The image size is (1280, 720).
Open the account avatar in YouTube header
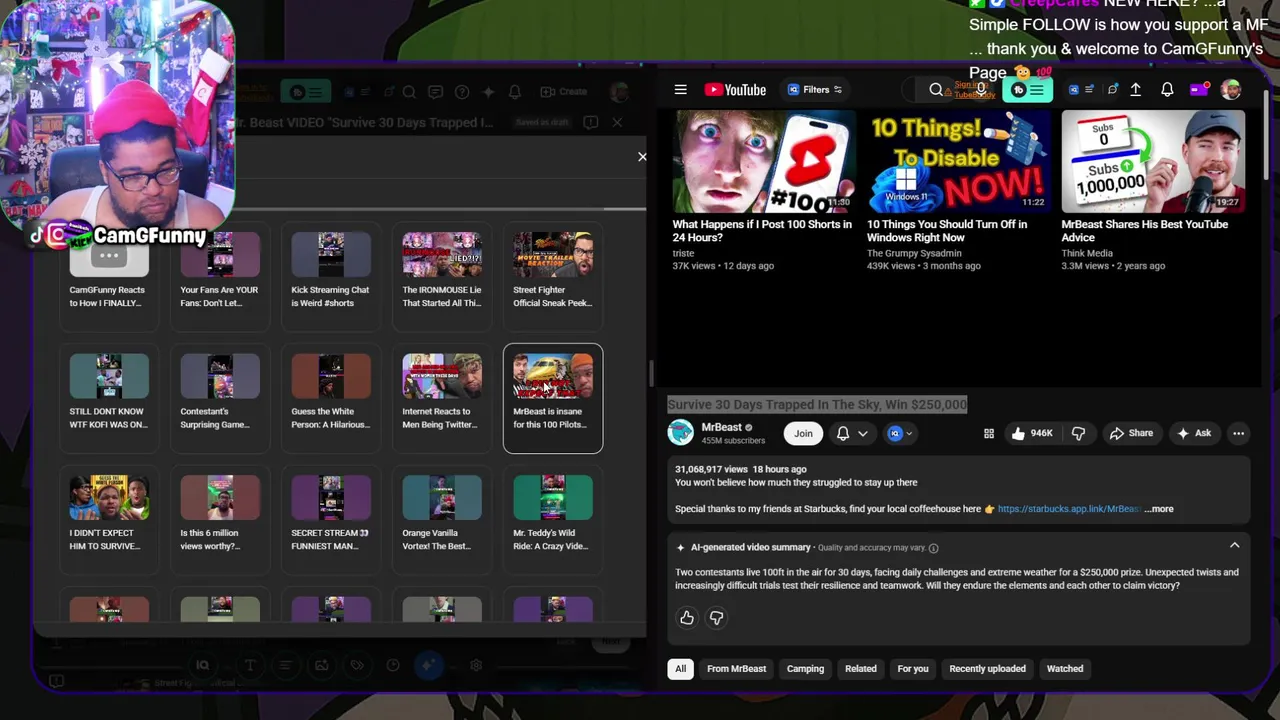click(x=1231, y=90)
